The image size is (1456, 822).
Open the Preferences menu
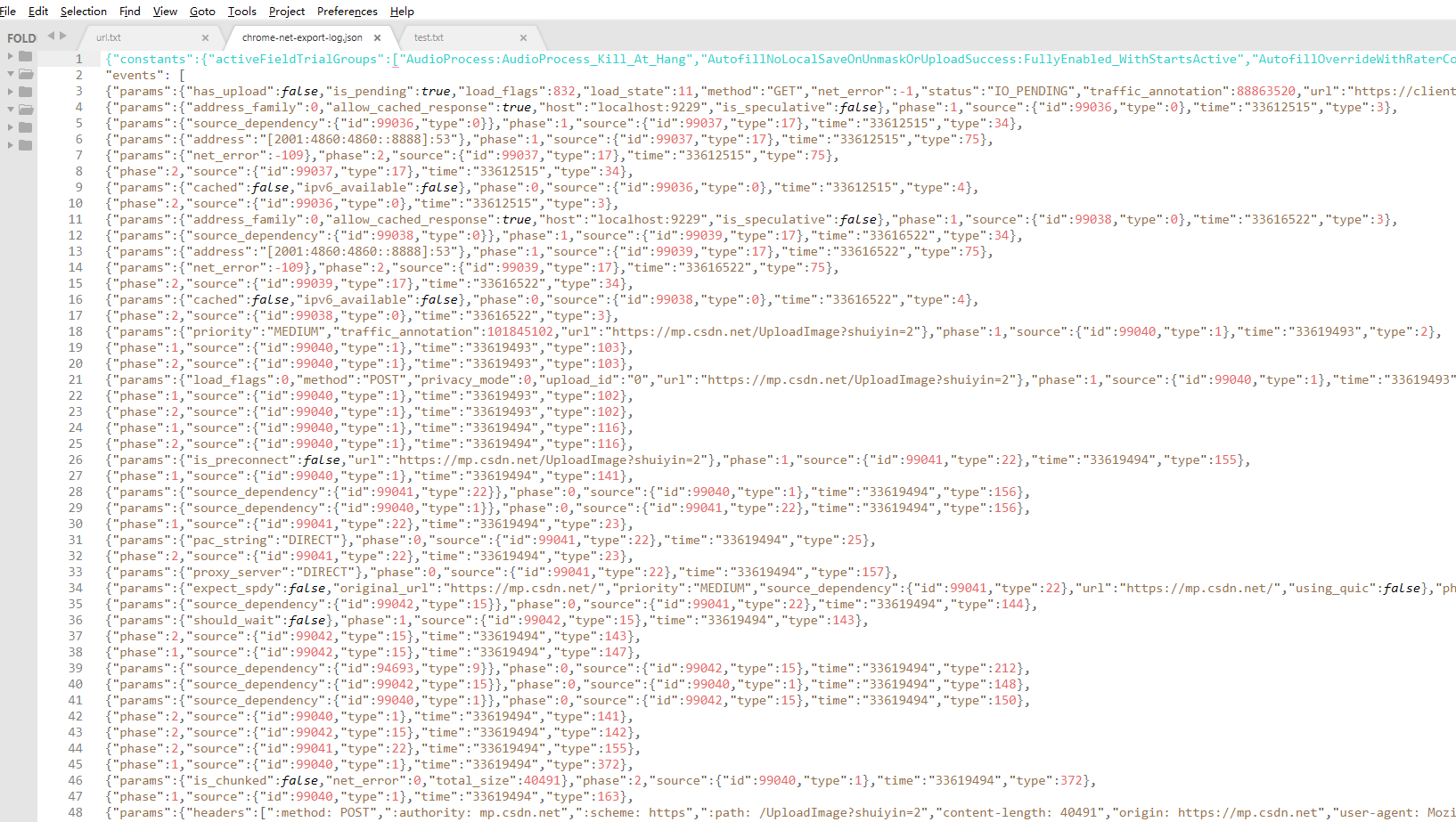(x=348, y=12)
